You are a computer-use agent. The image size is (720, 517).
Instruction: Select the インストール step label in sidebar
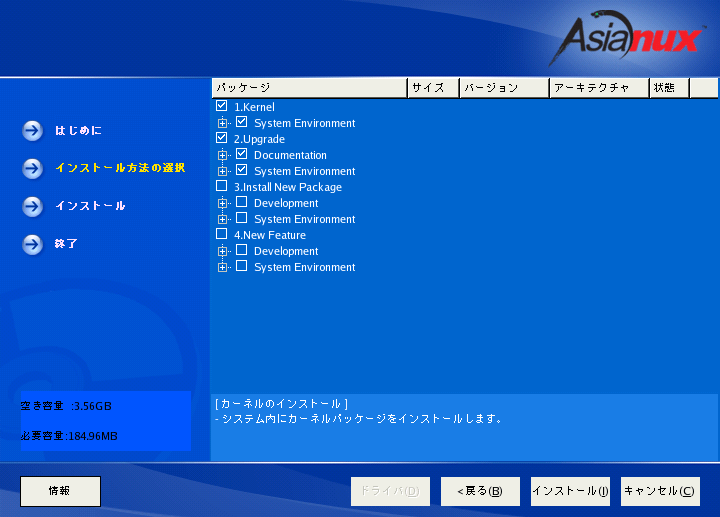(90, 206)
